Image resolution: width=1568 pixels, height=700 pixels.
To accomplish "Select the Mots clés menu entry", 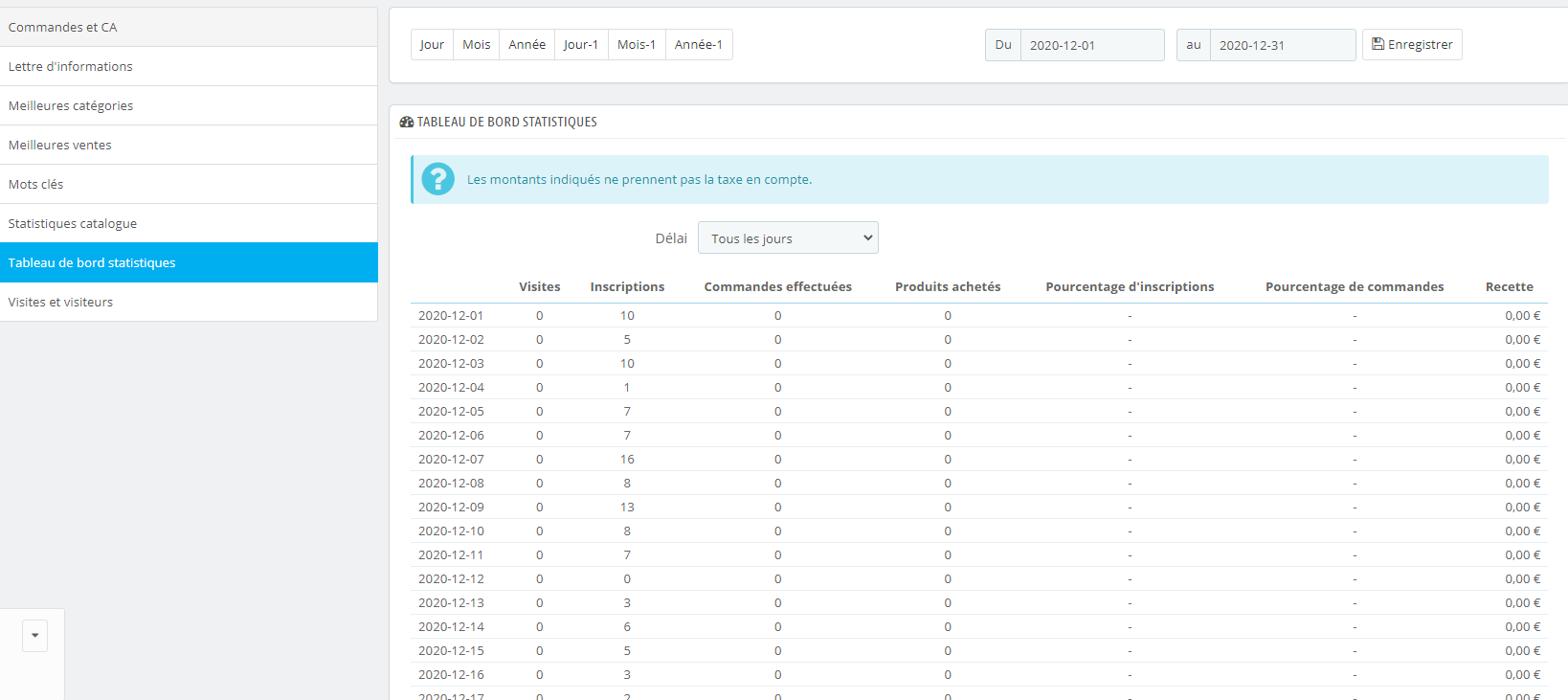I will click(x=189, y=184).
